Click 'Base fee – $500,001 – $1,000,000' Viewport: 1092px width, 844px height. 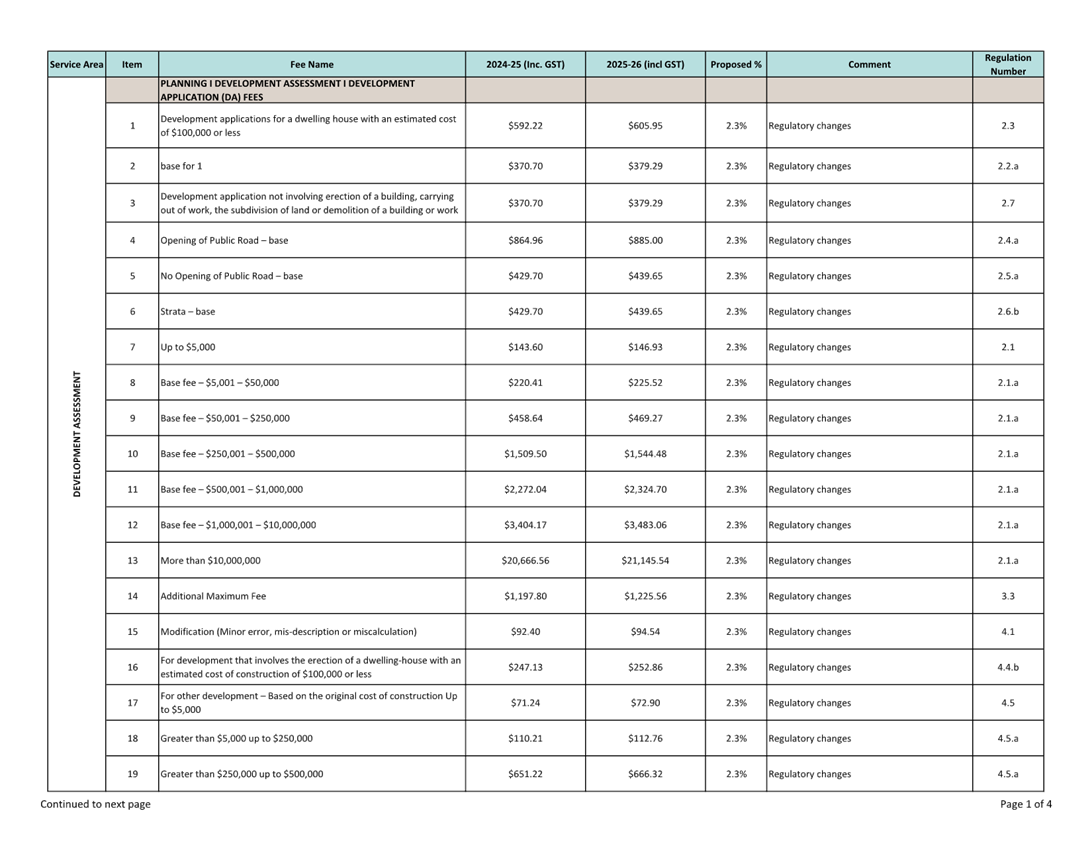coord(231,489)
